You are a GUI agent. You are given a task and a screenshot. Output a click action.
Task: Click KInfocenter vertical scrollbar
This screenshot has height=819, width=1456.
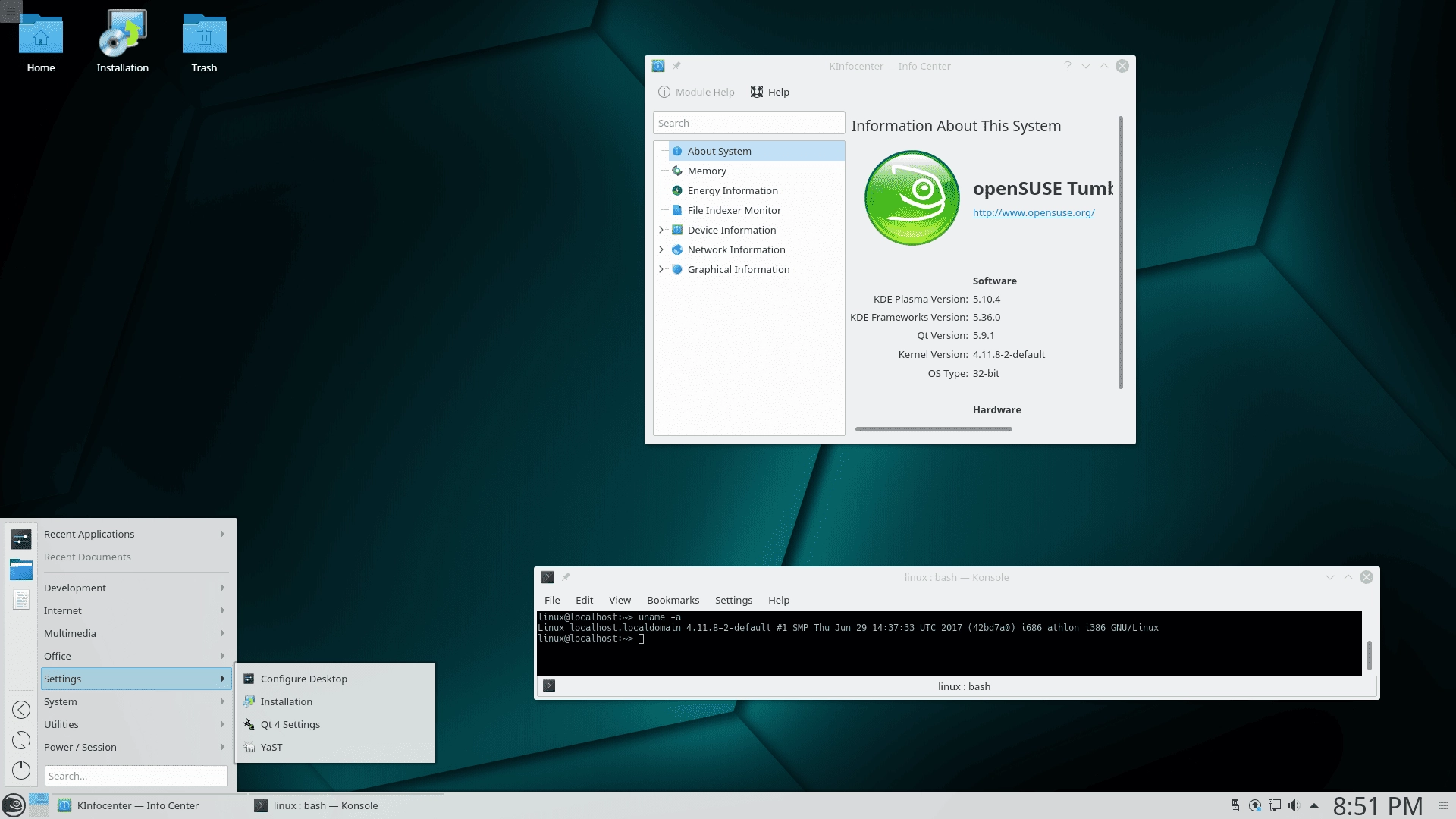pos(1120,253)
